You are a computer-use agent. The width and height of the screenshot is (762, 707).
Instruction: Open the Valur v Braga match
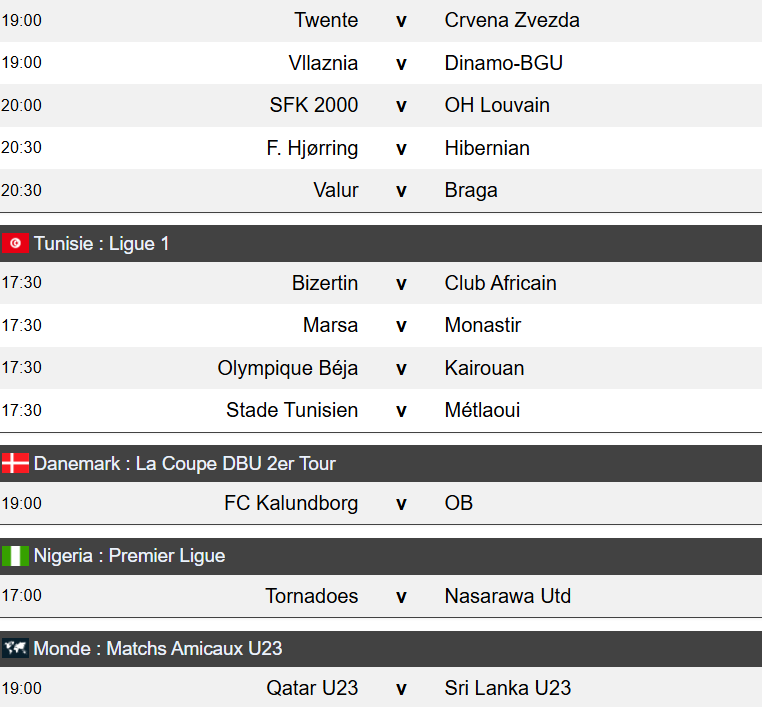tap(401, 190)
